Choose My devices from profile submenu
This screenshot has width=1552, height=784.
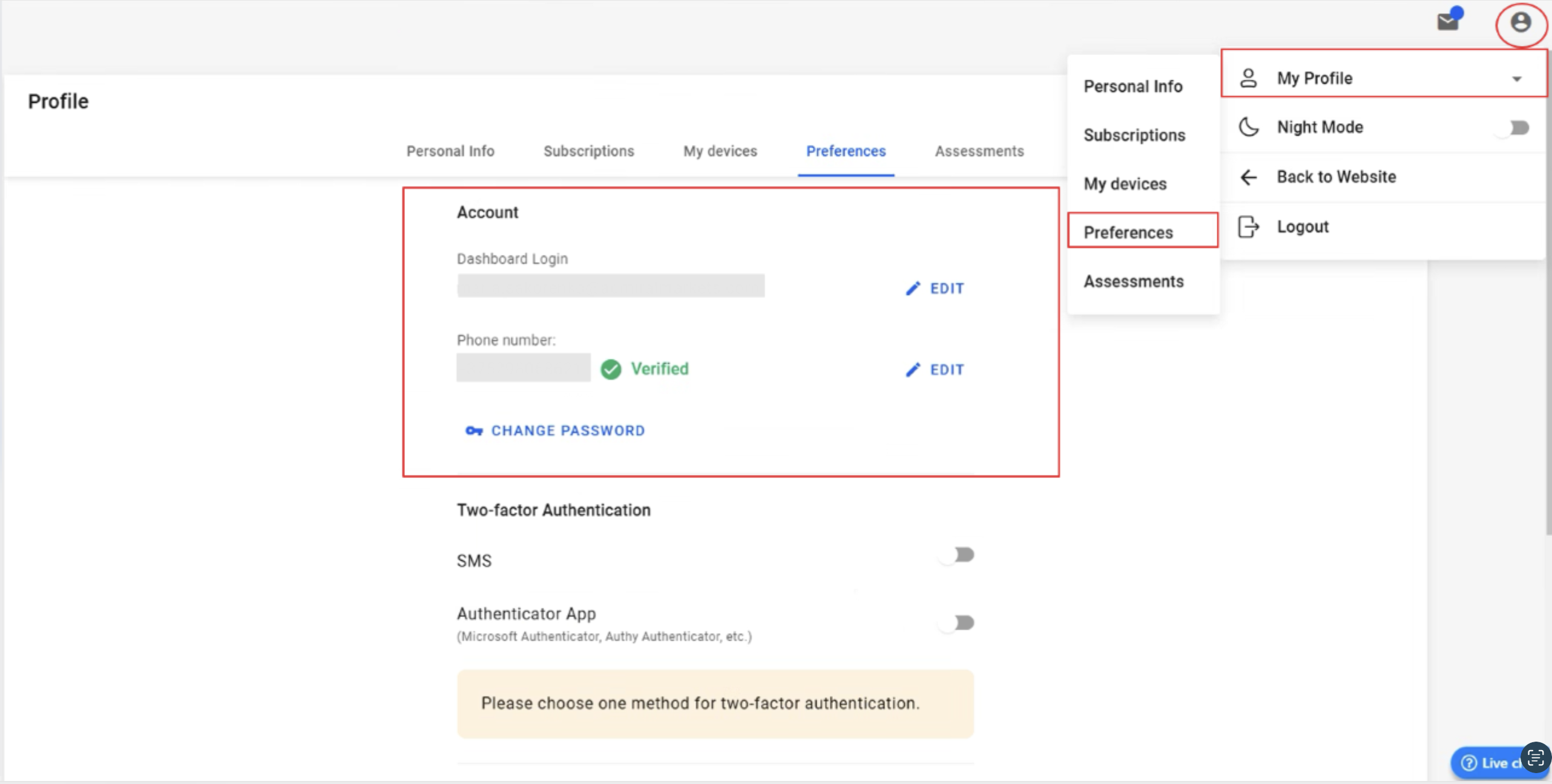tap(1125, 184)
